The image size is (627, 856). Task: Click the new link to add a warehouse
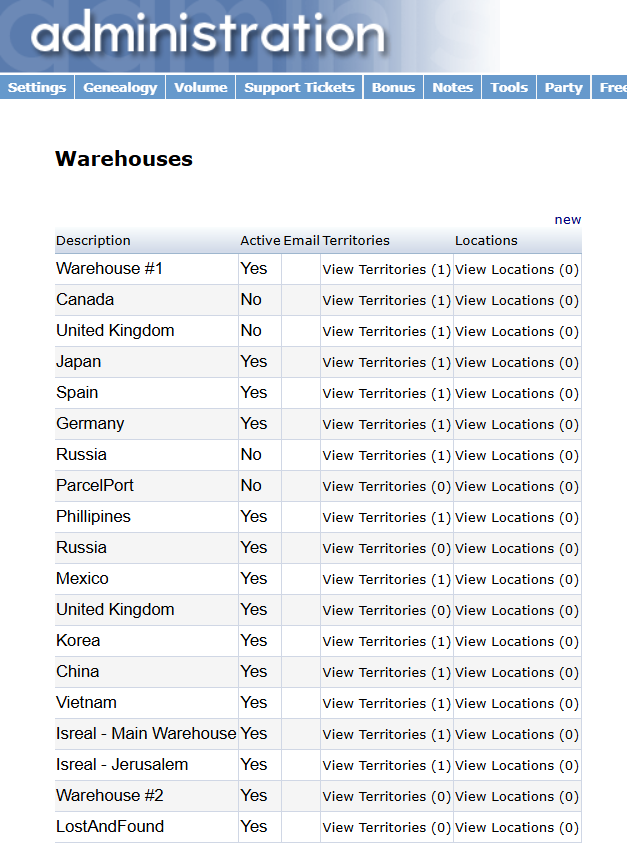click(568, 219)
